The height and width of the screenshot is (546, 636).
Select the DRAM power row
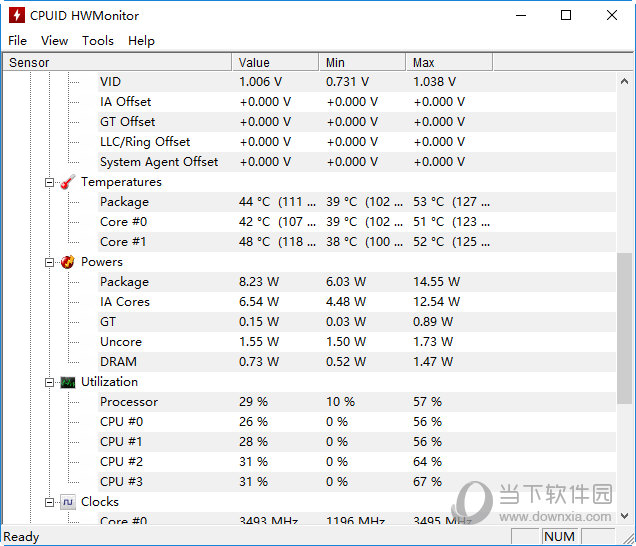click(357, 361)
